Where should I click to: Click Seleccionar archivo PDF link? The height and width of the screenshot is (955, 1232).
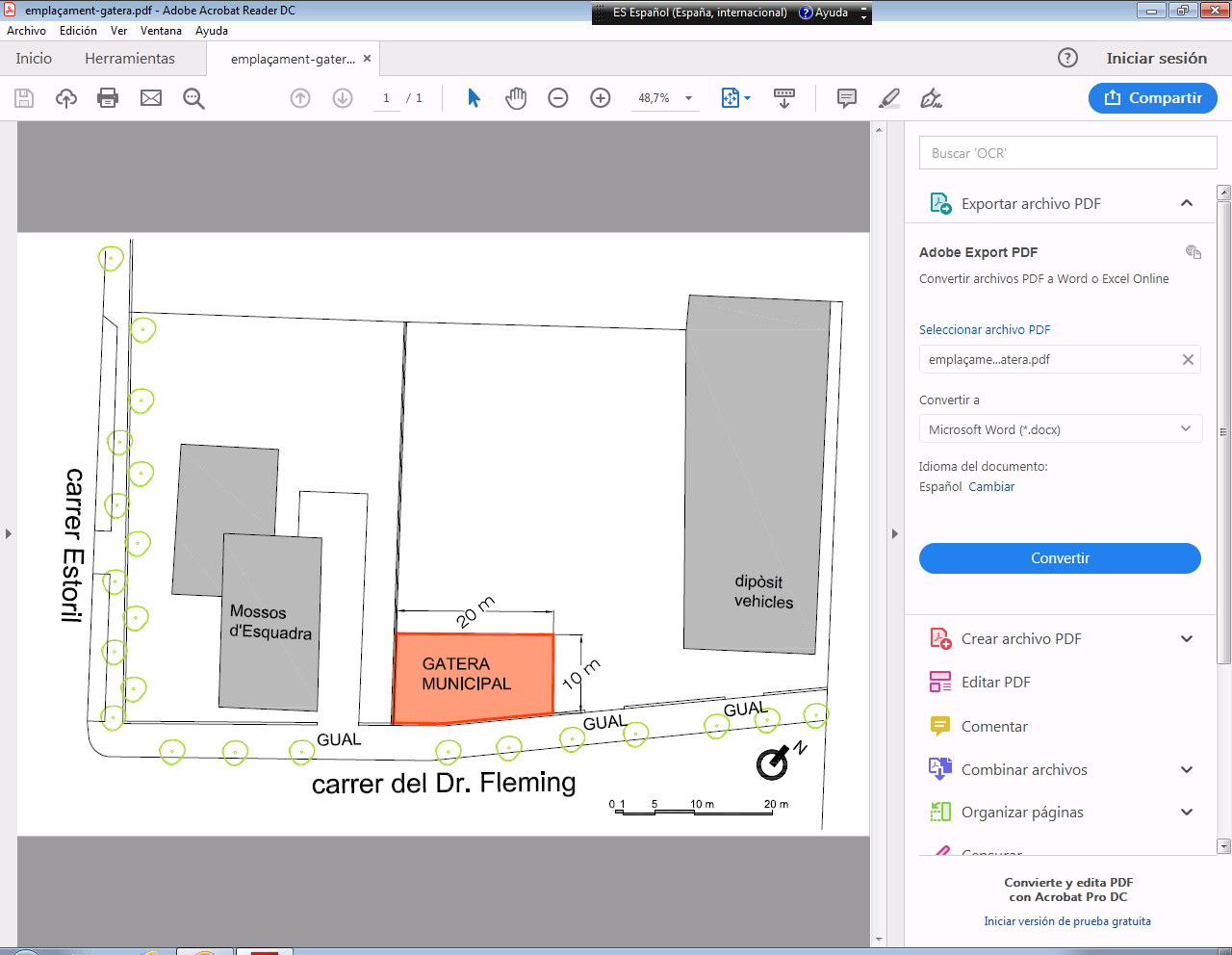[985, 329]
